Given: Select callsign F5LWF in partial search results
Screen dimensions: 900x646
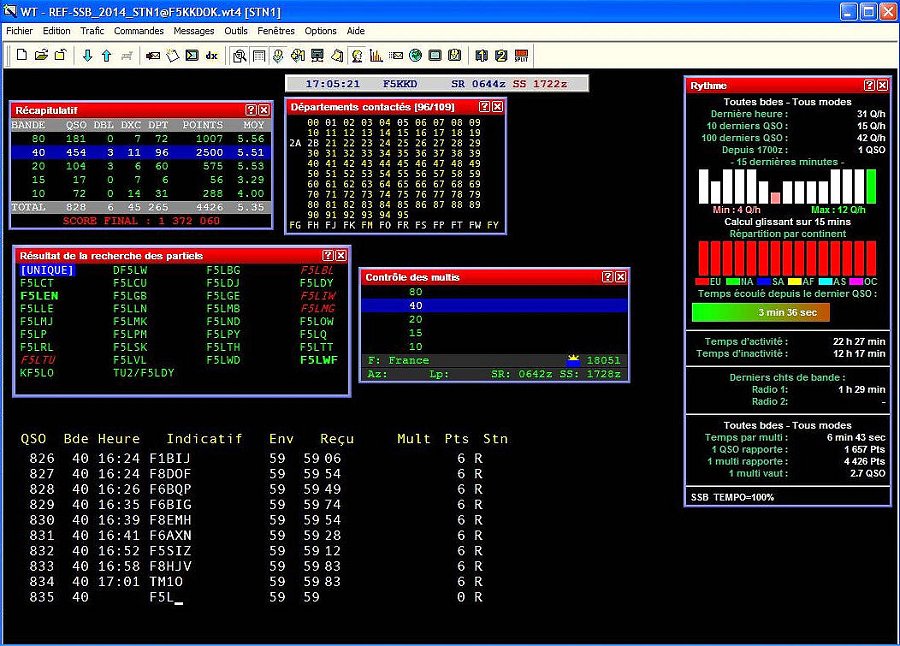Looking at the screenshot, I should pyautogui.click(x=319, y=360).
